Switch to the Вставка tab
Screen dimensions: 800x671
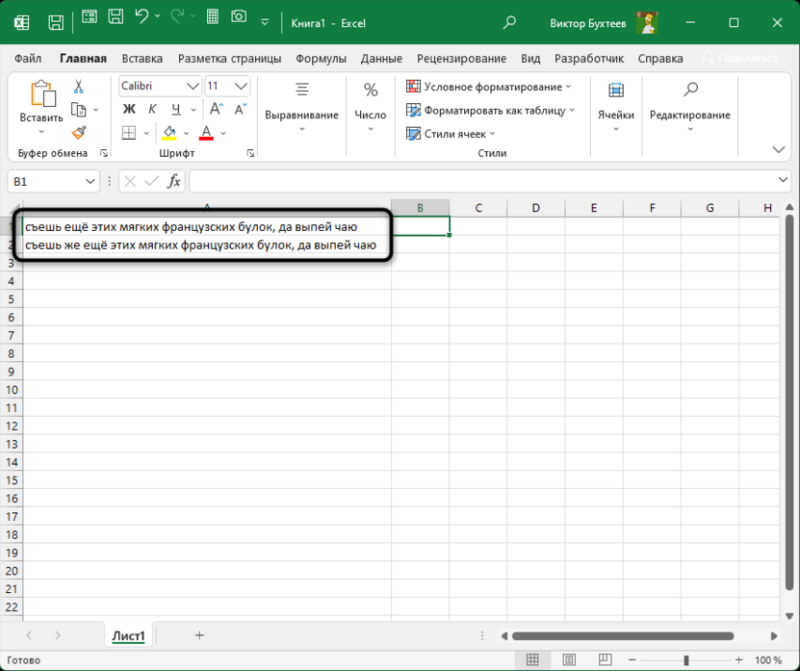[142, 59]
